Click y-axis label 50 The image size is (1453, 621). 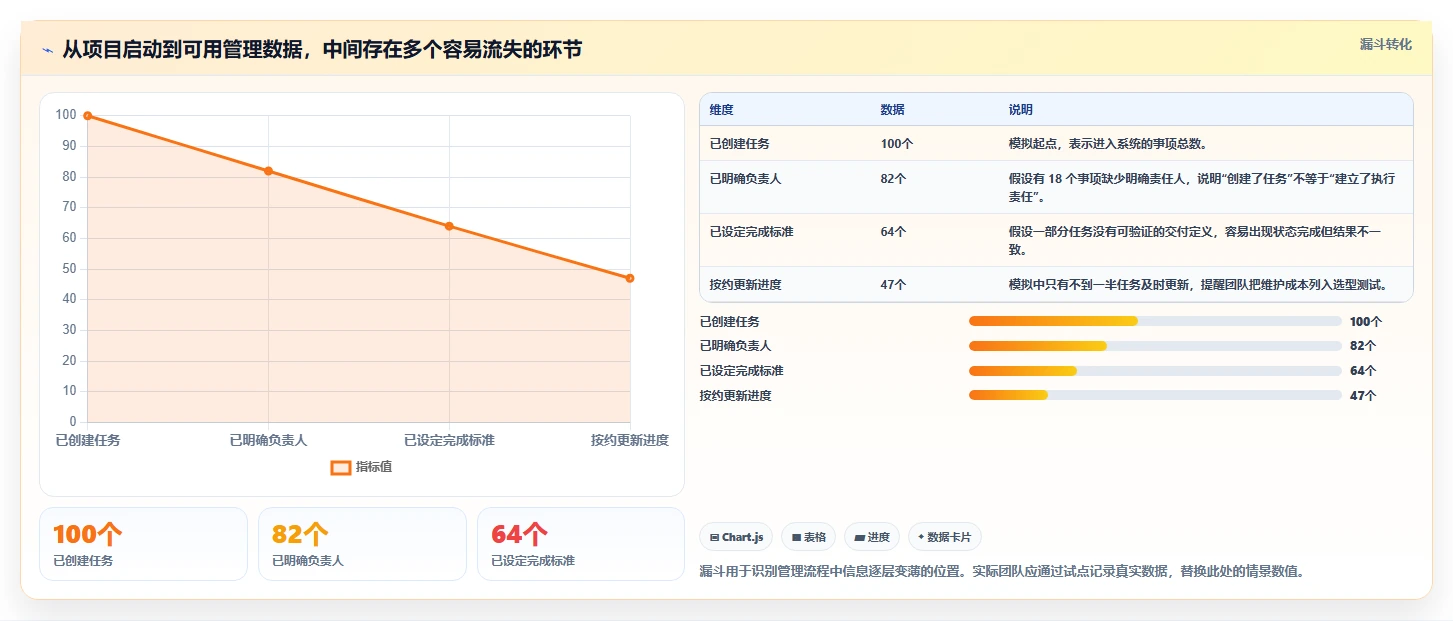pyautogui.click(x=69, y=268)
